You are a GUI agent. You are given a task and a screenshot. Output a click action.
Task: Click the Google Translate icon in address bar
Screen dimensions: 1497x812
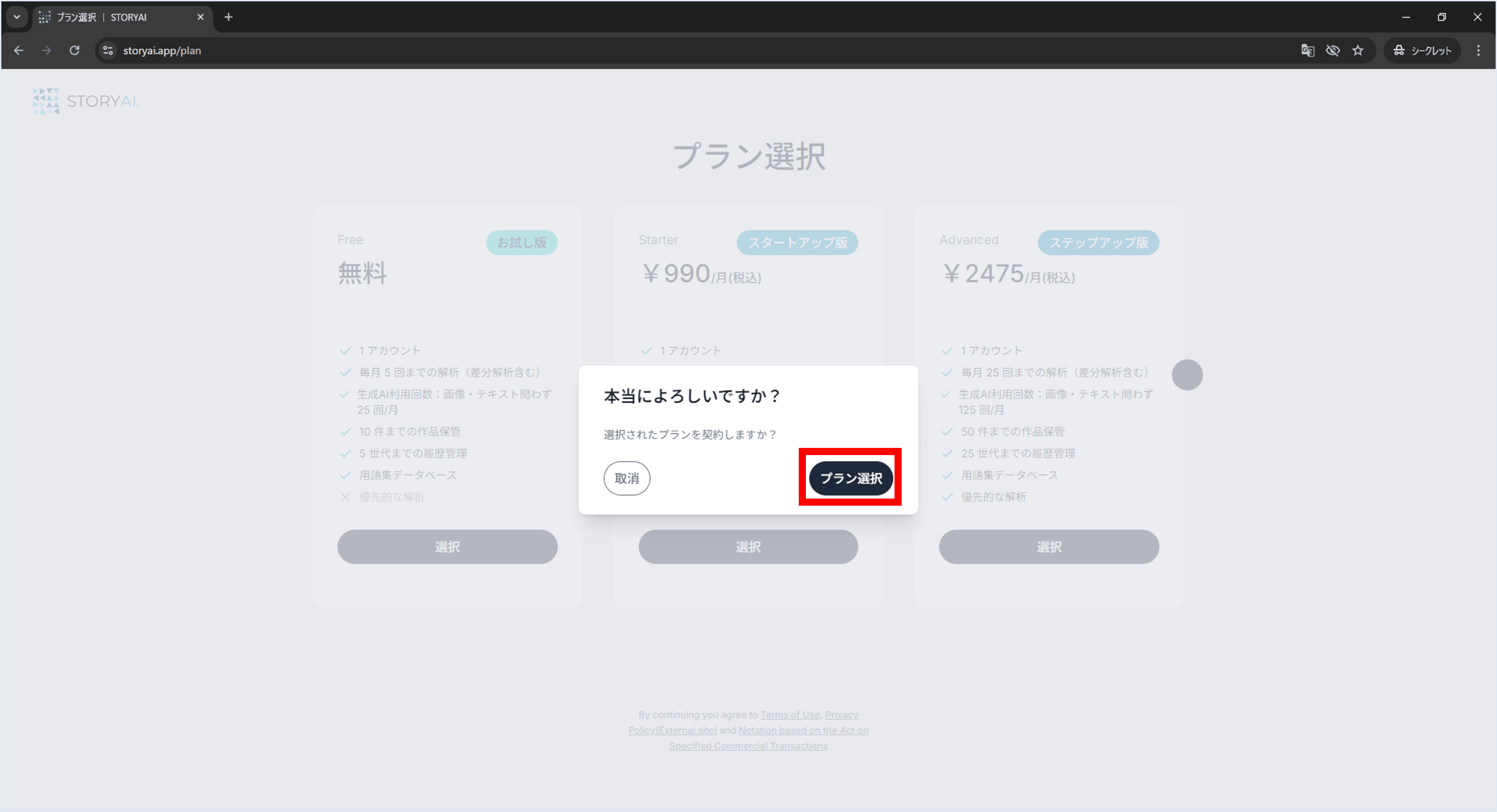1307,51
